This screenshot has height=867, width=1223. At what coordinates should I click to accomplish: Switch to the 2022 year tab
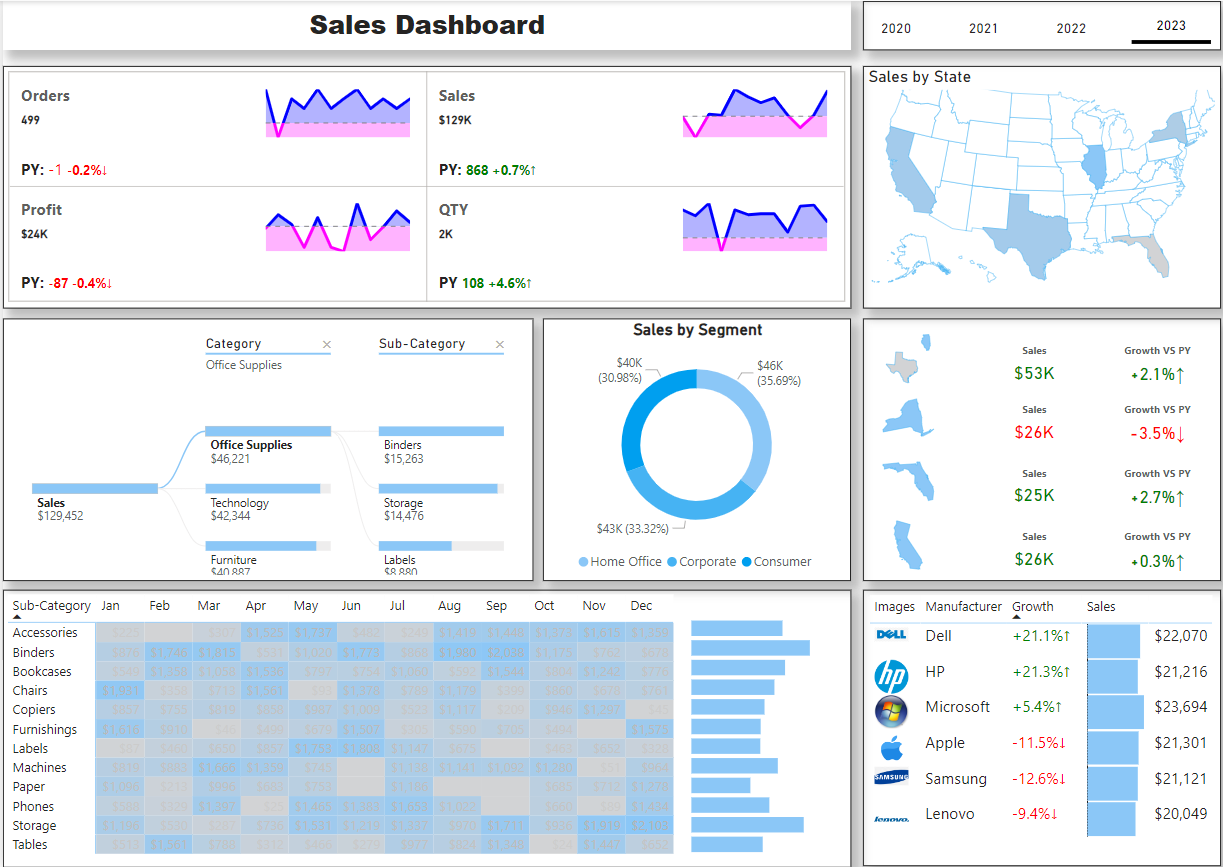[x=1070, y=28]
